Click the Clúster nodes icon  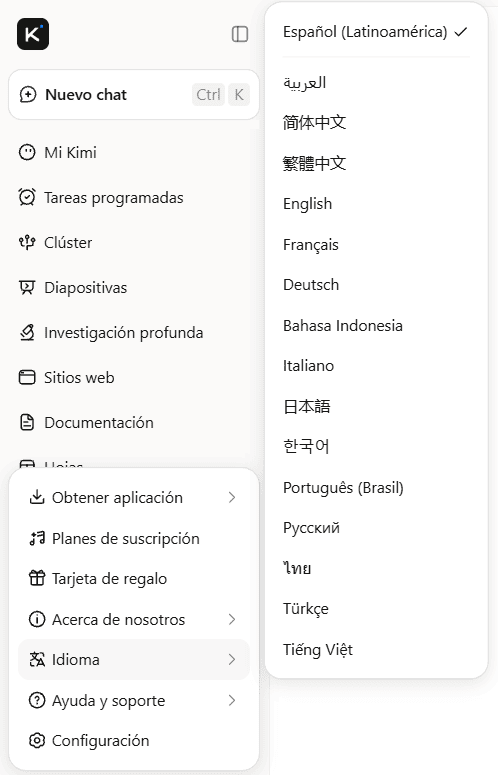(27, 242)
